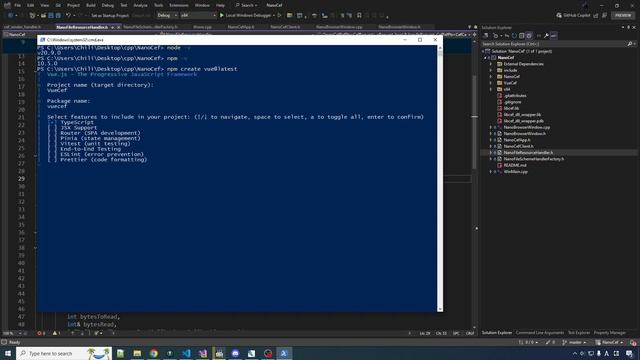Select NanoFileResourceHandler.h in Solution Explorer
The height and width of the screenshot is (360, 640).
pos(528,152)
